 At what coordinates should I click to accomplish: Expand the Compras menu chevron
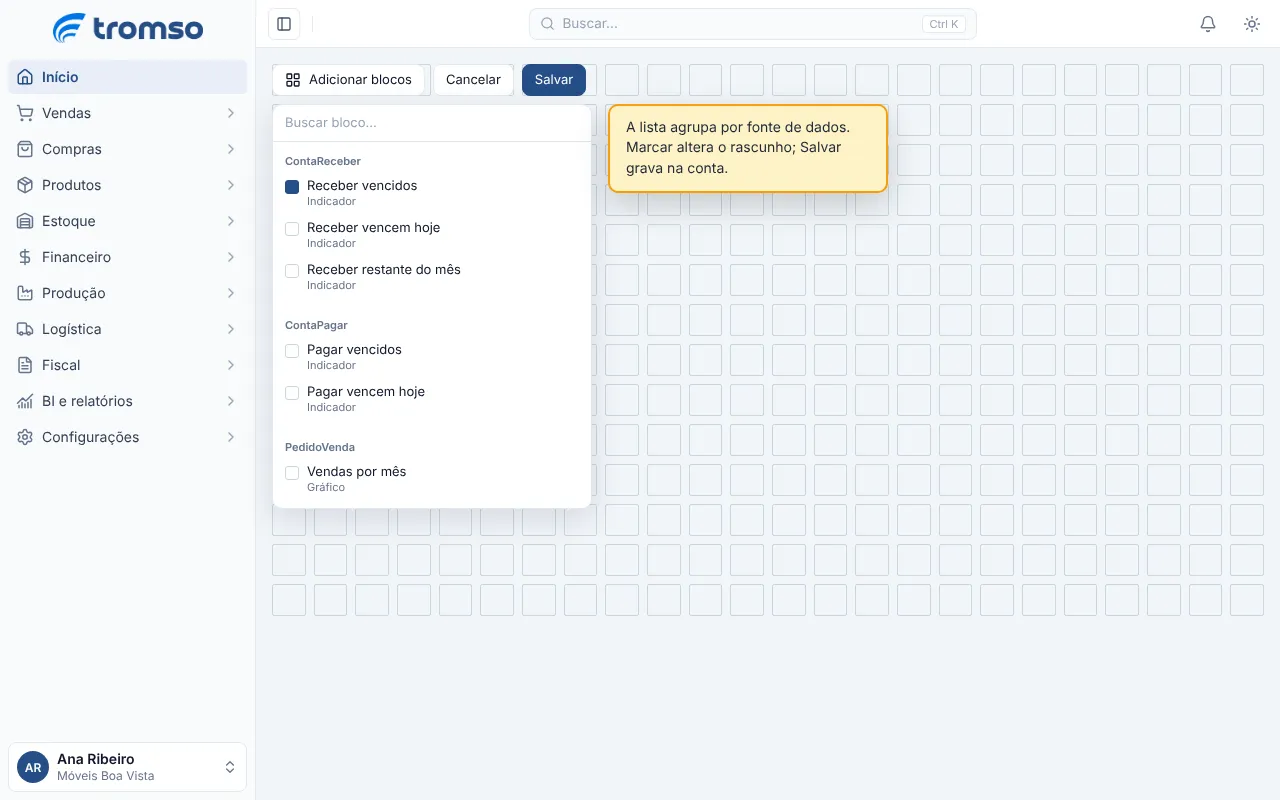click(231, 149)
